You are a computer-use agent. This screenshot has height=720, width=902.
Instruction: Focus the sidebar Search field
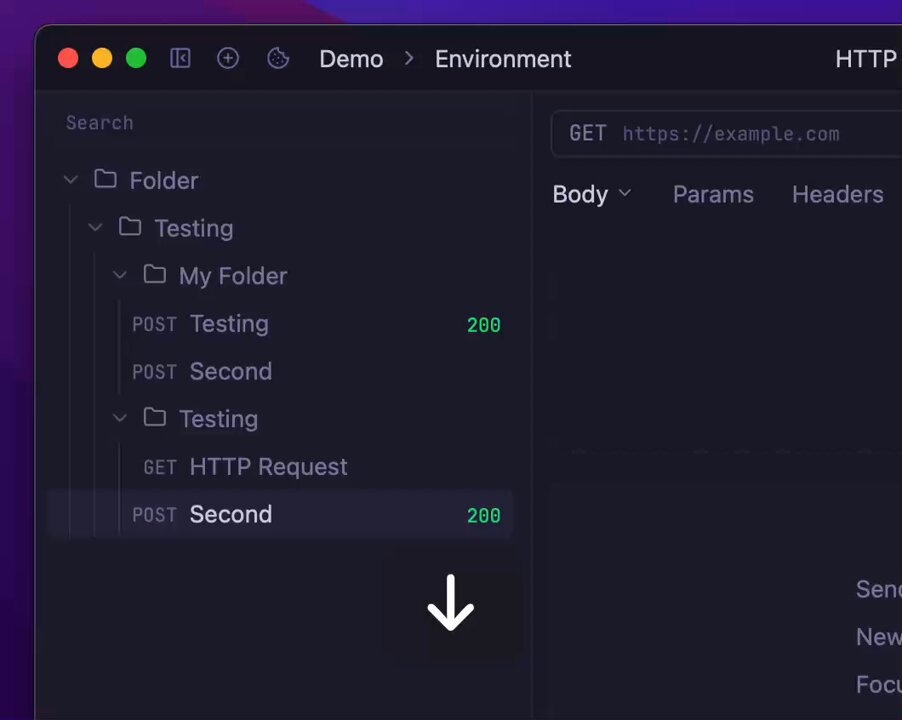click(282, 122)
